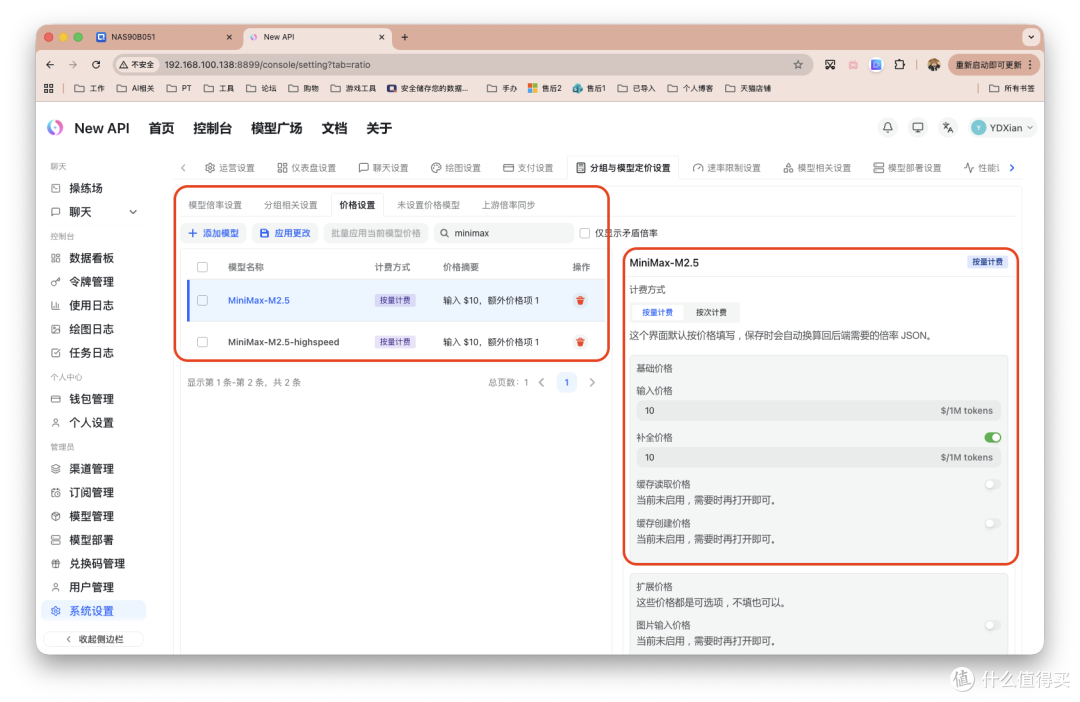Screen dimensions: 1080x702
Task: Click the minimax search field
Action: pos(504,234)
